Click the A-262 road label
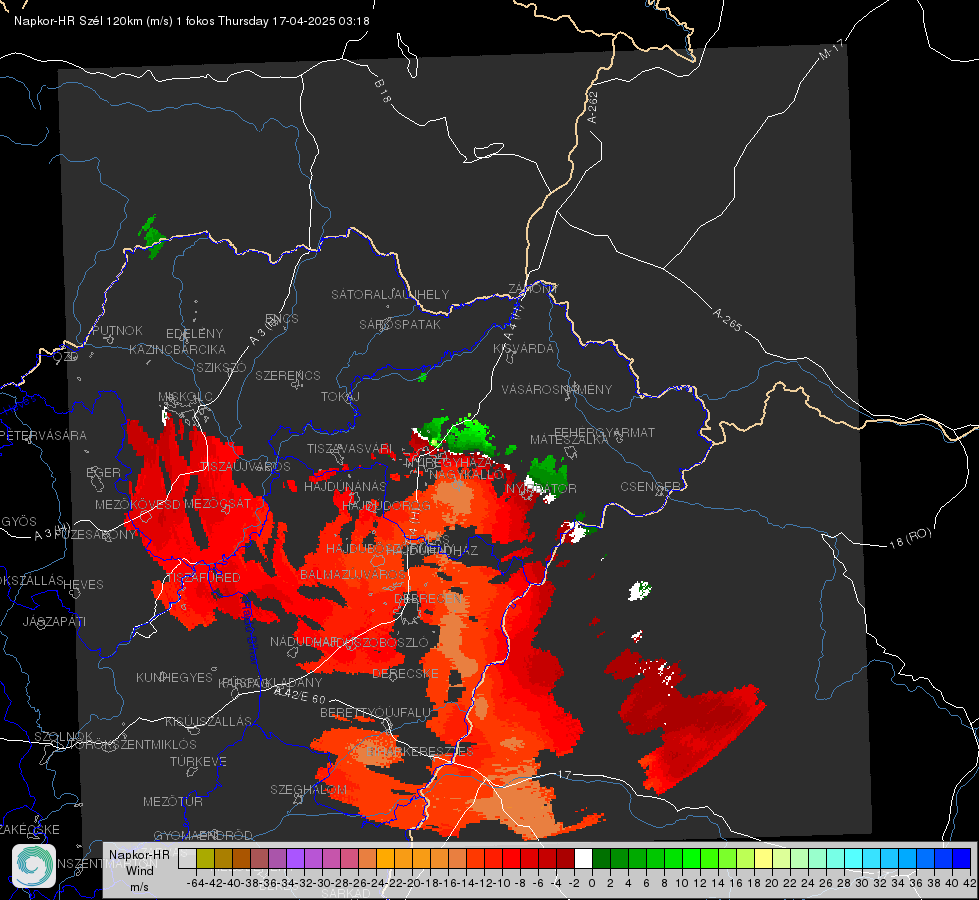Screen dimensions: 979x900 (593, 107)
